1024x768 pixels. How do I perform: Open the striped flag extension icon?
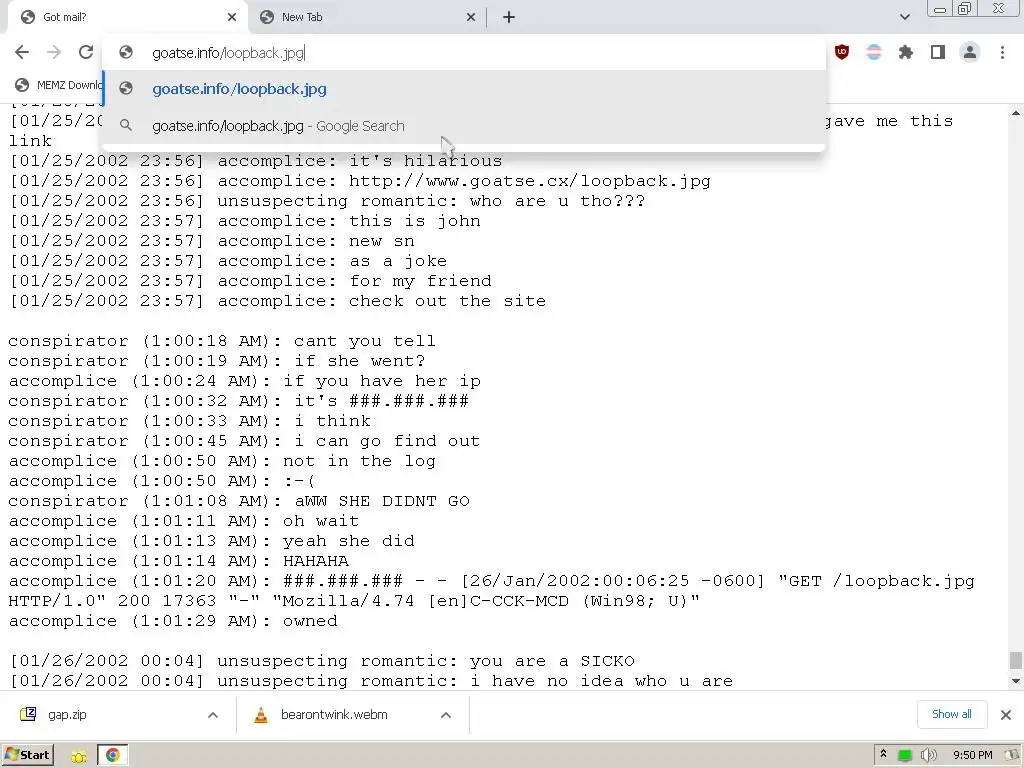pyautogui.click(x=874, y=52)
